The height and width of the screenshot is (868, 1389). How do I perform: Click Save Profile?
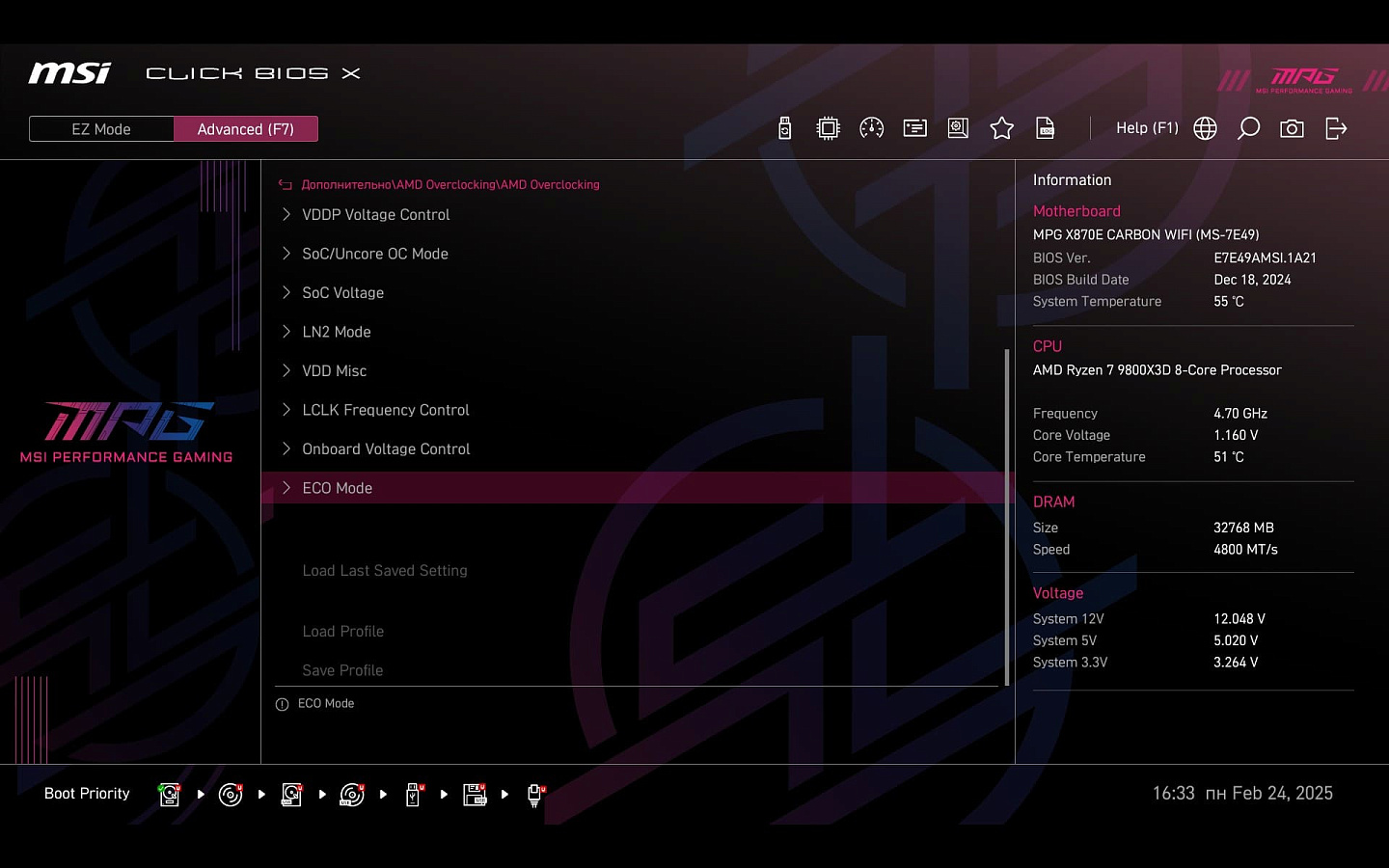342,670
